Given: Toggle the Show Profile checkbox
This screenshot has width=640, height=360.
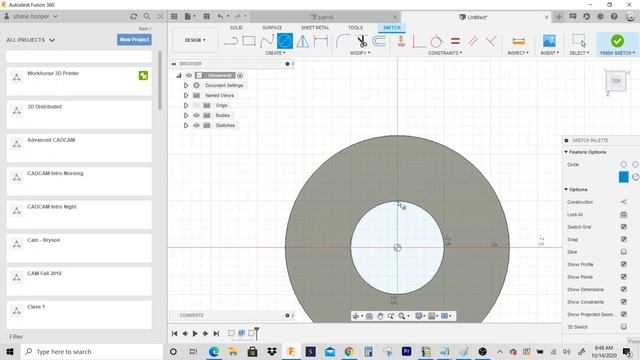Looking at the screenshot, I should [624, 264].
